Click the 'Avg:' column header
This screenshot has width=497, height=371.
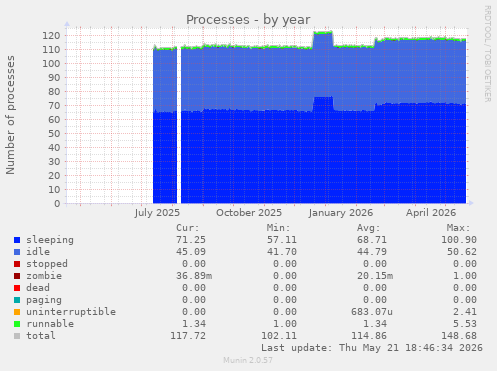coord(368,228)
